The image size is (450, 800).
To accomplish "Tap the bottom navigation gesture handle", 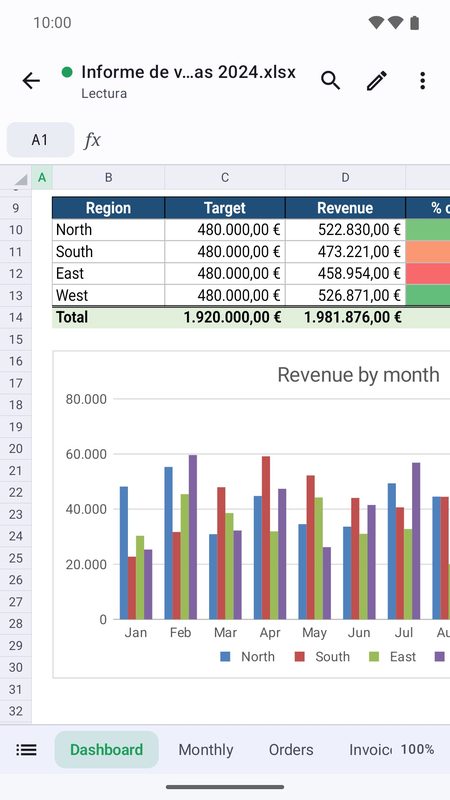I will [225, 787].
